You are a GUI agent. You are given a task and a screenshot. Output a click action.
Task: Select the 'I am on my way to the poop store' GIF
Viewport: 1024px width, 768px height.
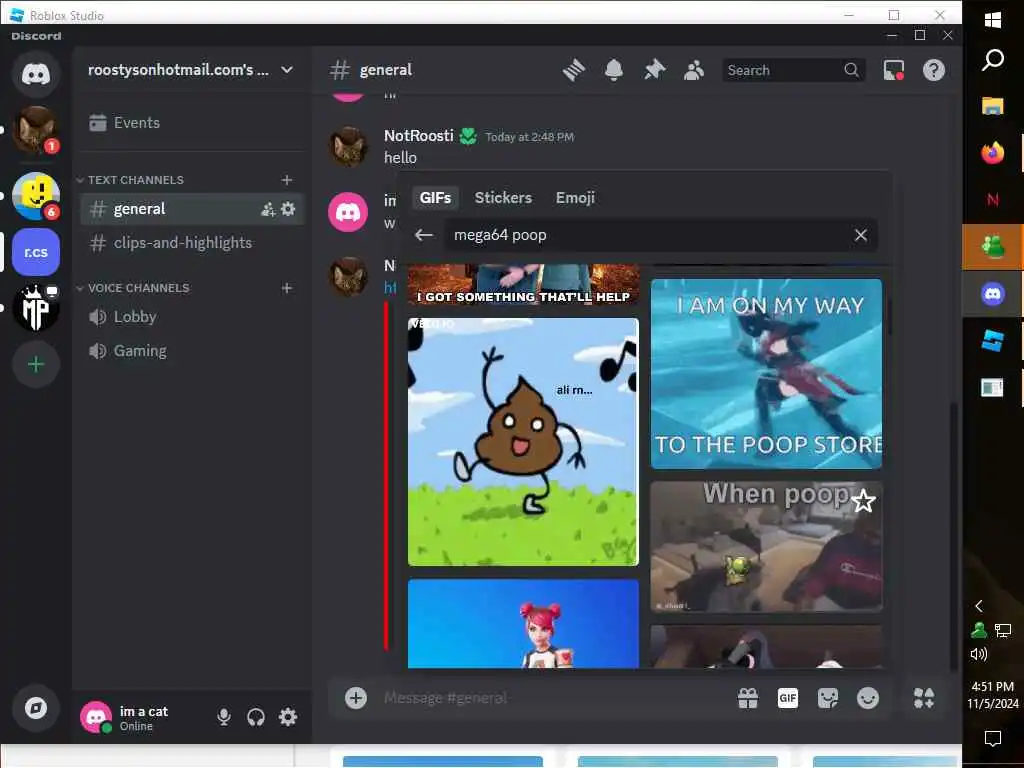[x=766, y=374]
